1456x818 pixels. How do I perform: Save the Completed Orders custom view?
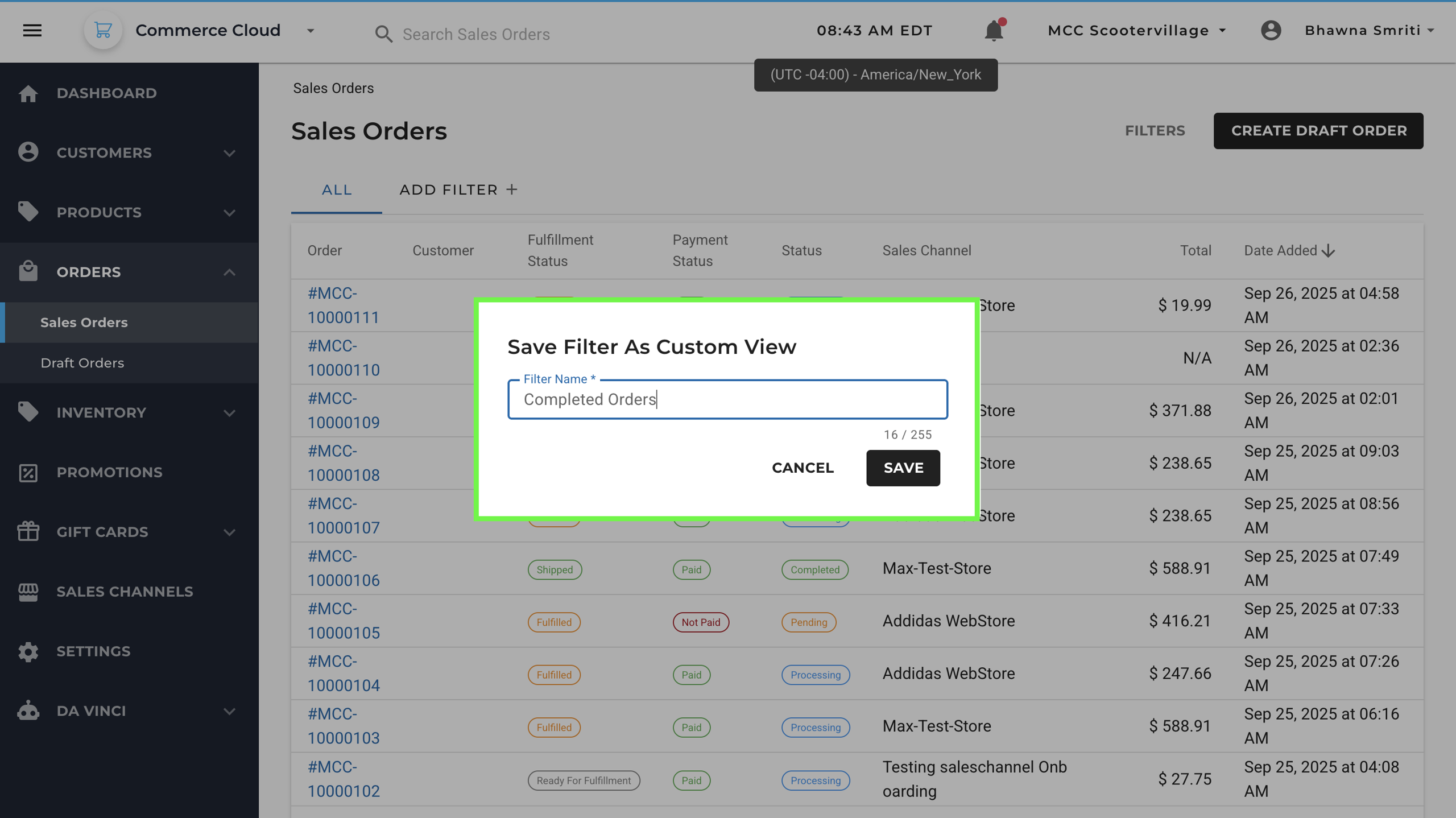click(903, 468)
